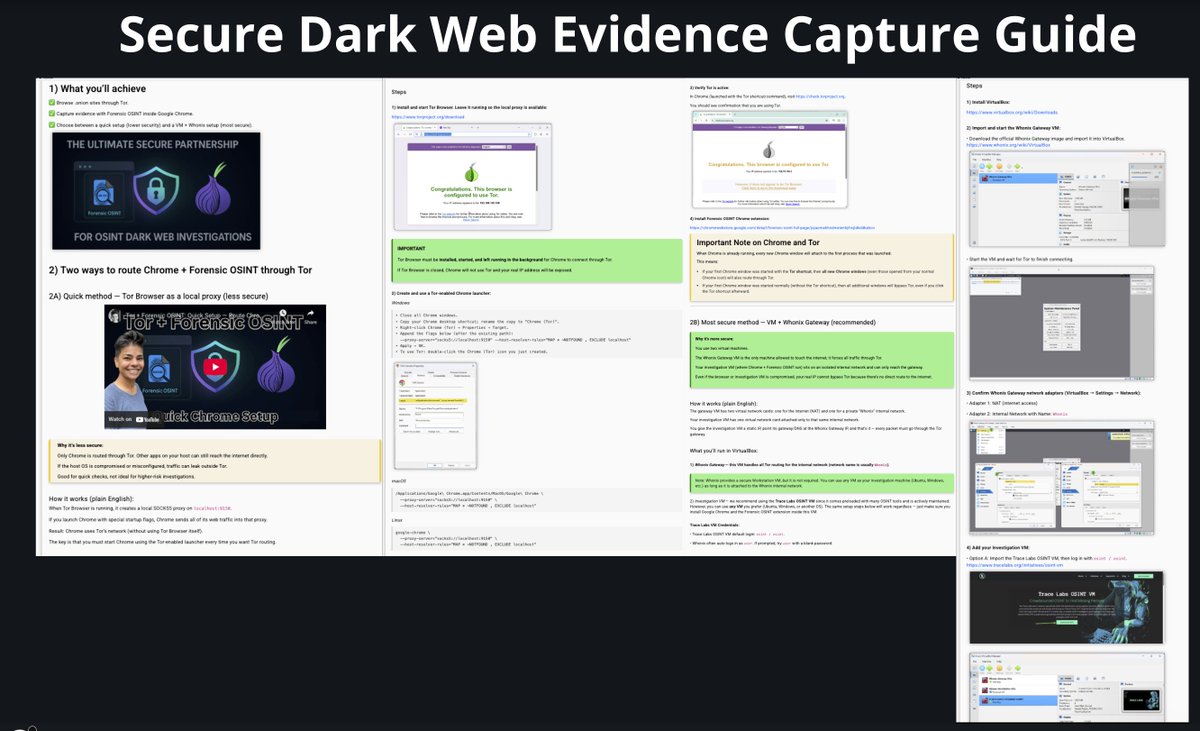This screenshot has height=731, width=1200.
Task: Click the Two ways to route Chrome heading
Action: (181, 270)
